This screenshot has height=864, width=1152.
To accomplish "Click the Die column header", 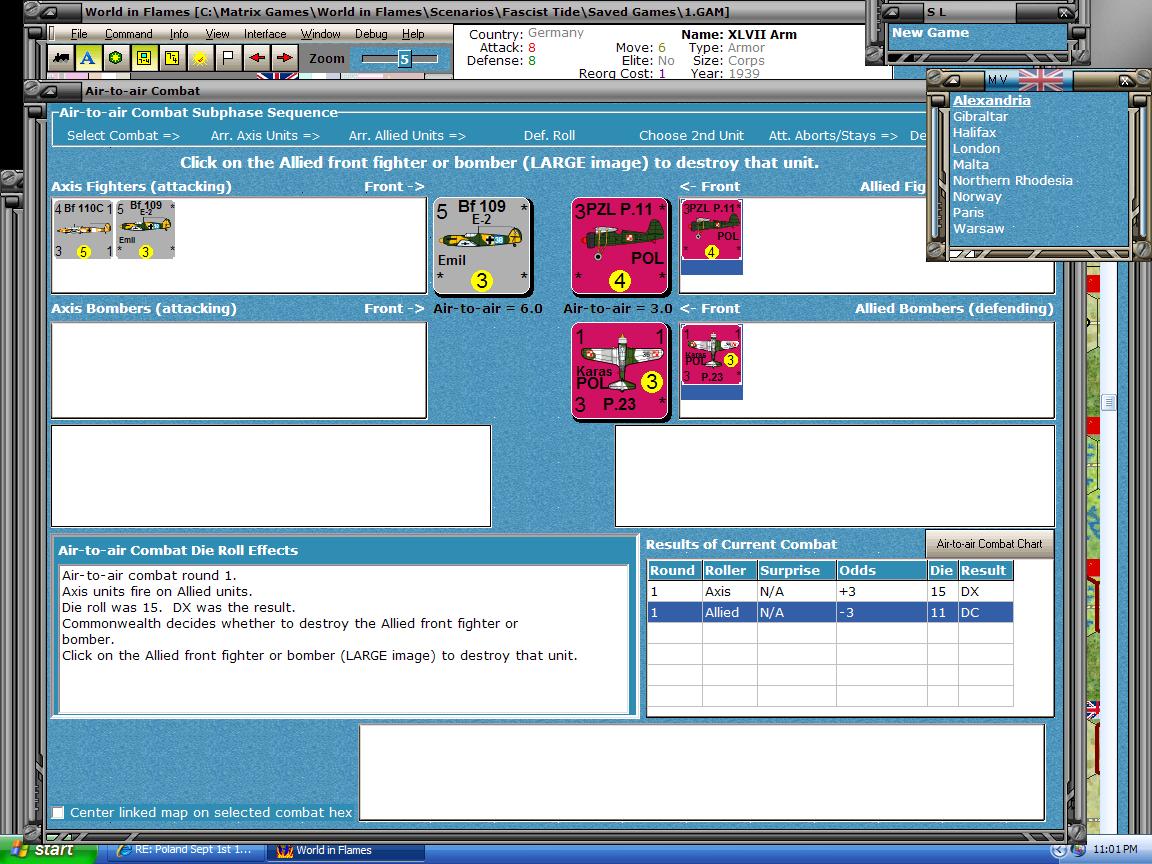I will click(x=942, y=571).
